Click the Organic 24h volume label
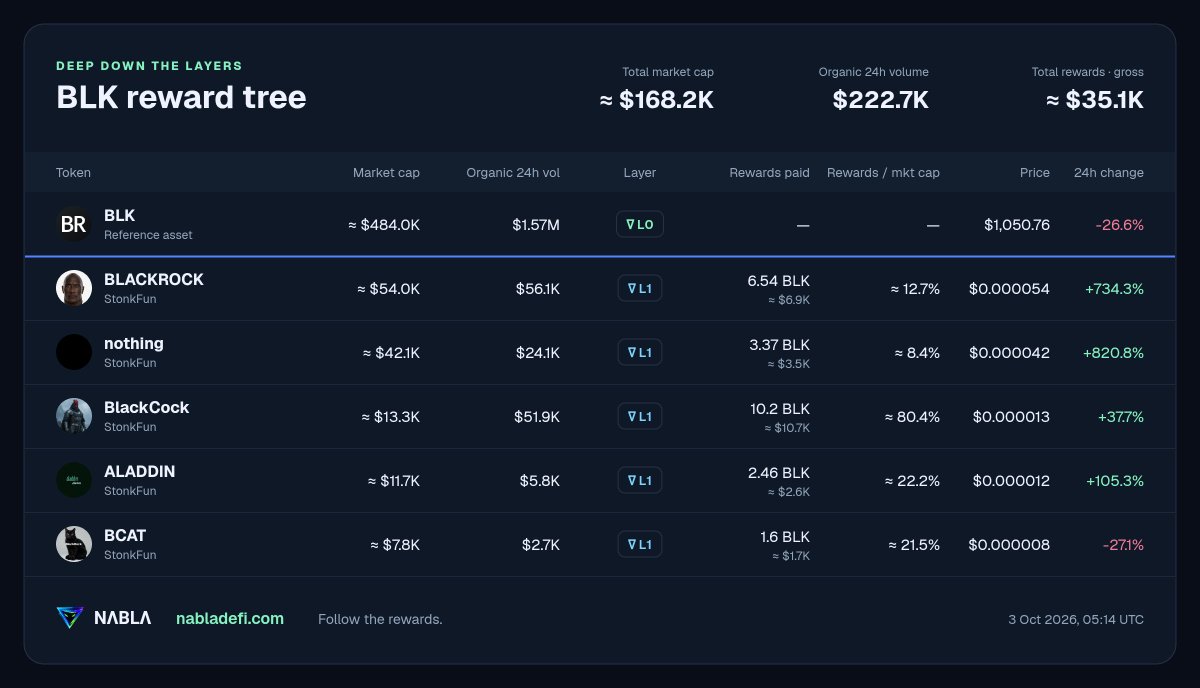 (x=874, y=72)
